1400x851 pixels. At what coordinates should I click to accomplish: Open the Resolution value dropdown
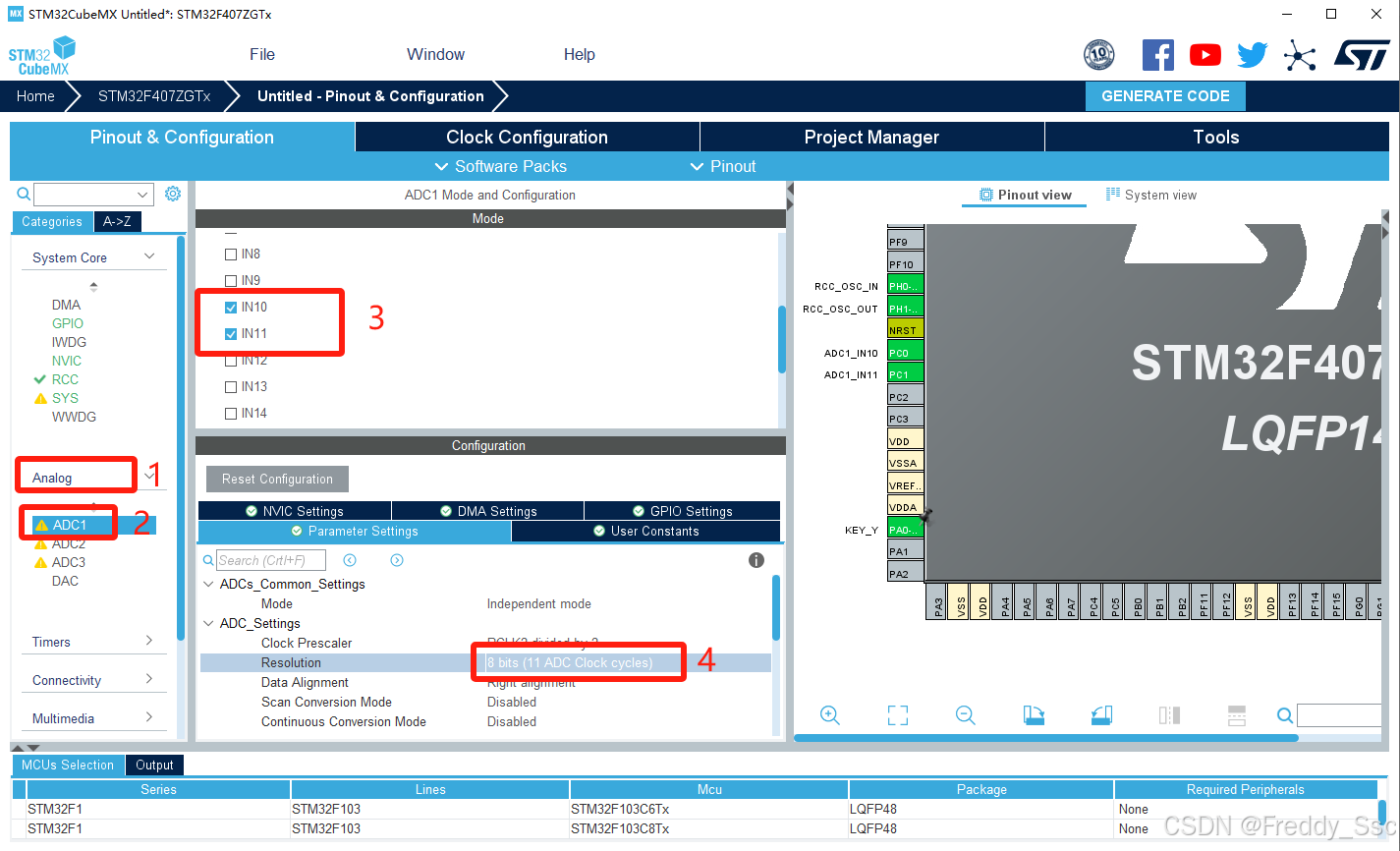click(x=629, y=662)
